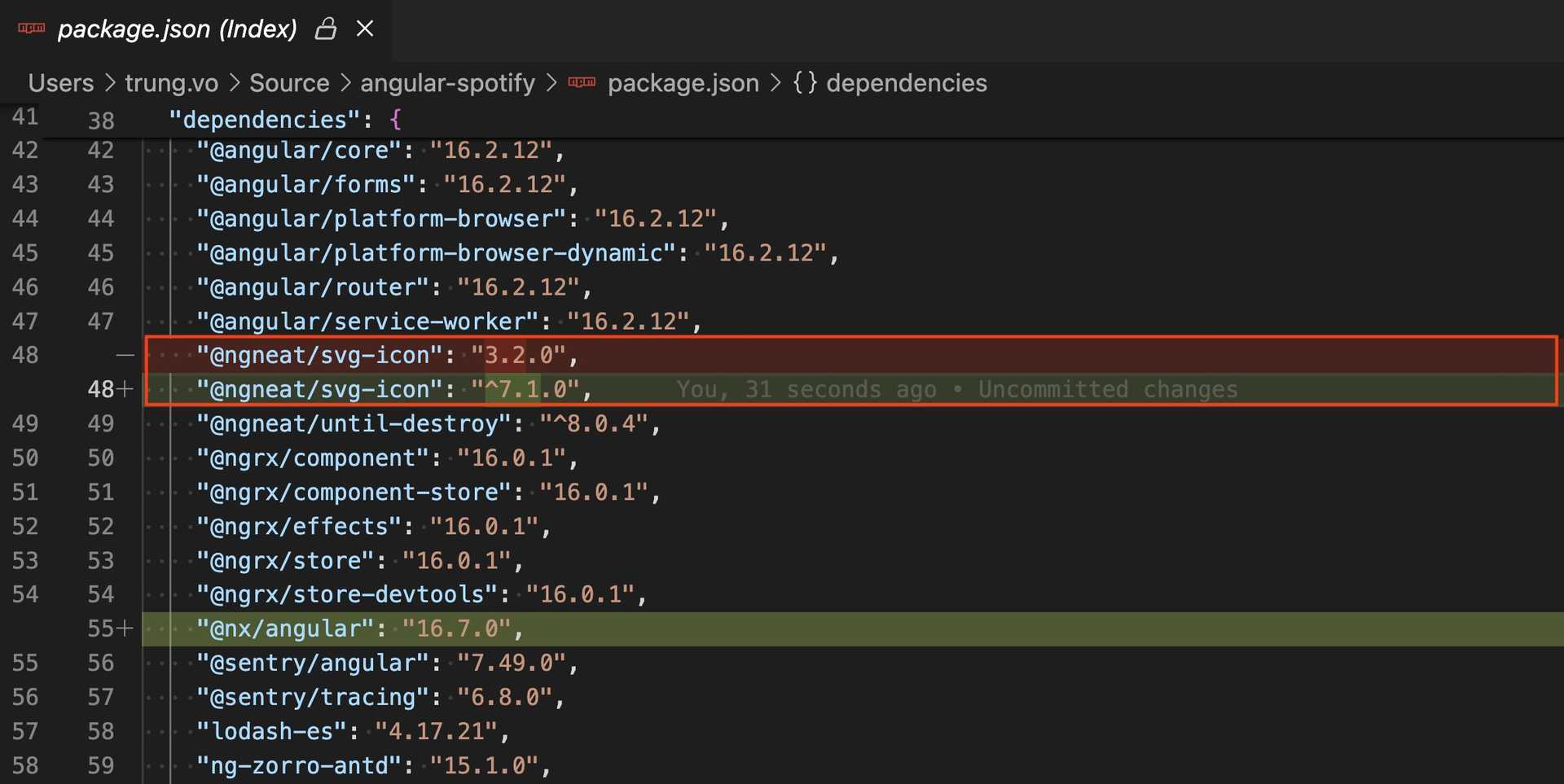This screenshot has height=784, width=1564.
Task: Click the plus indicator beside line 55 addition
Action: (126, 628)
